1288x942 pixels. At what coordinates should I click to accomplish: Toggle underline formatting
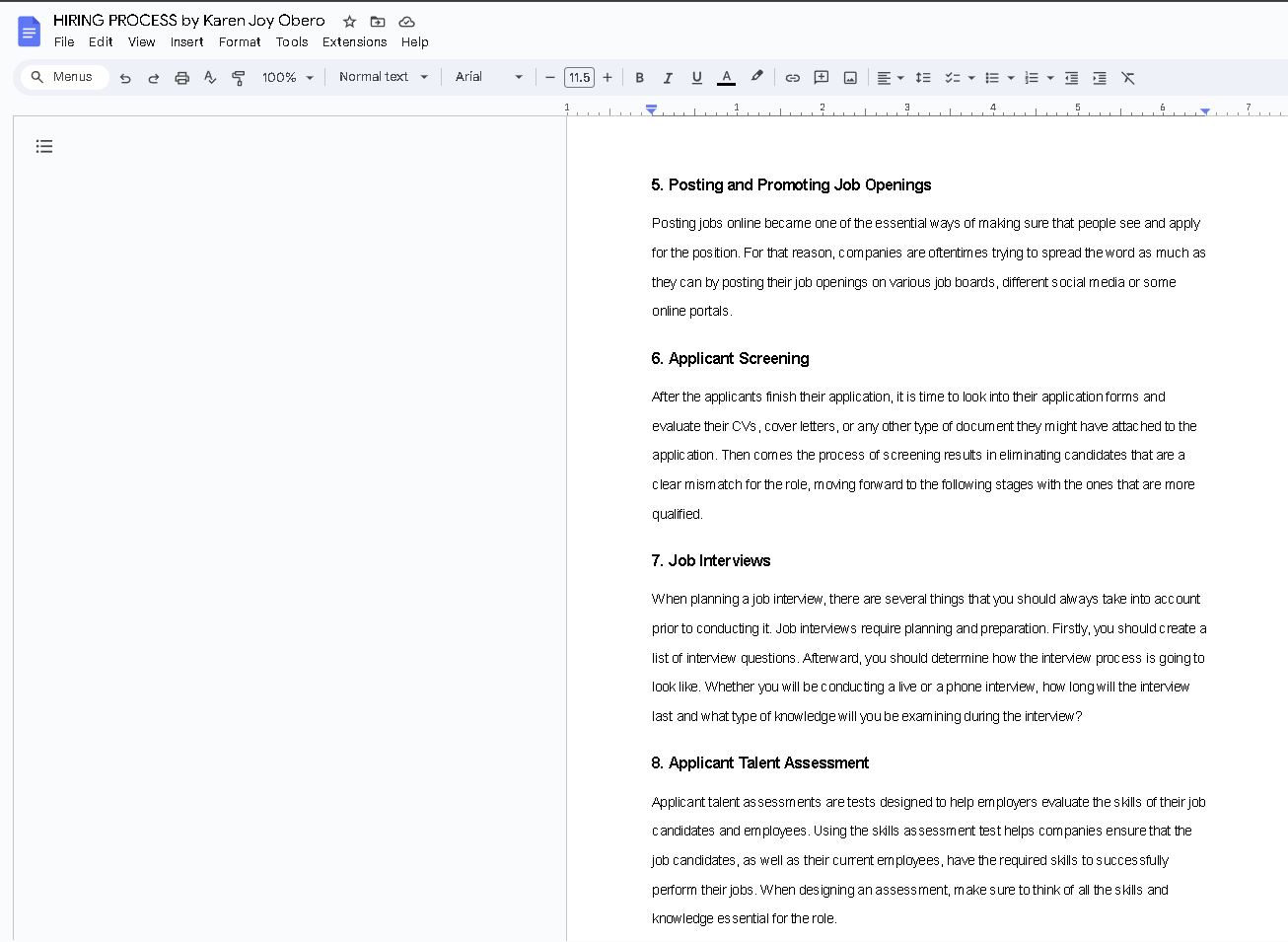click(x=696, y=78)
